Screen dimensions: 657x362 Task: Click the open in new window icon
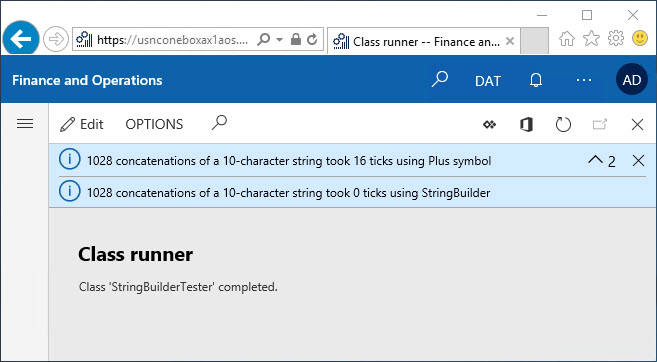click(x=600, y=124)
